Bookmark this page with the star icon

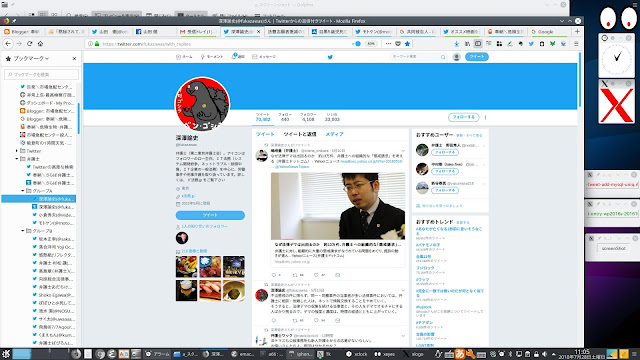tap(407, 44)
